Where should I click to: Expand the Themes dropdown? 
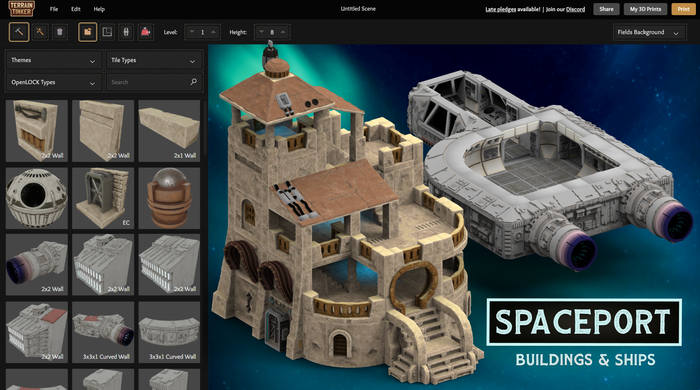pos(53,60)
